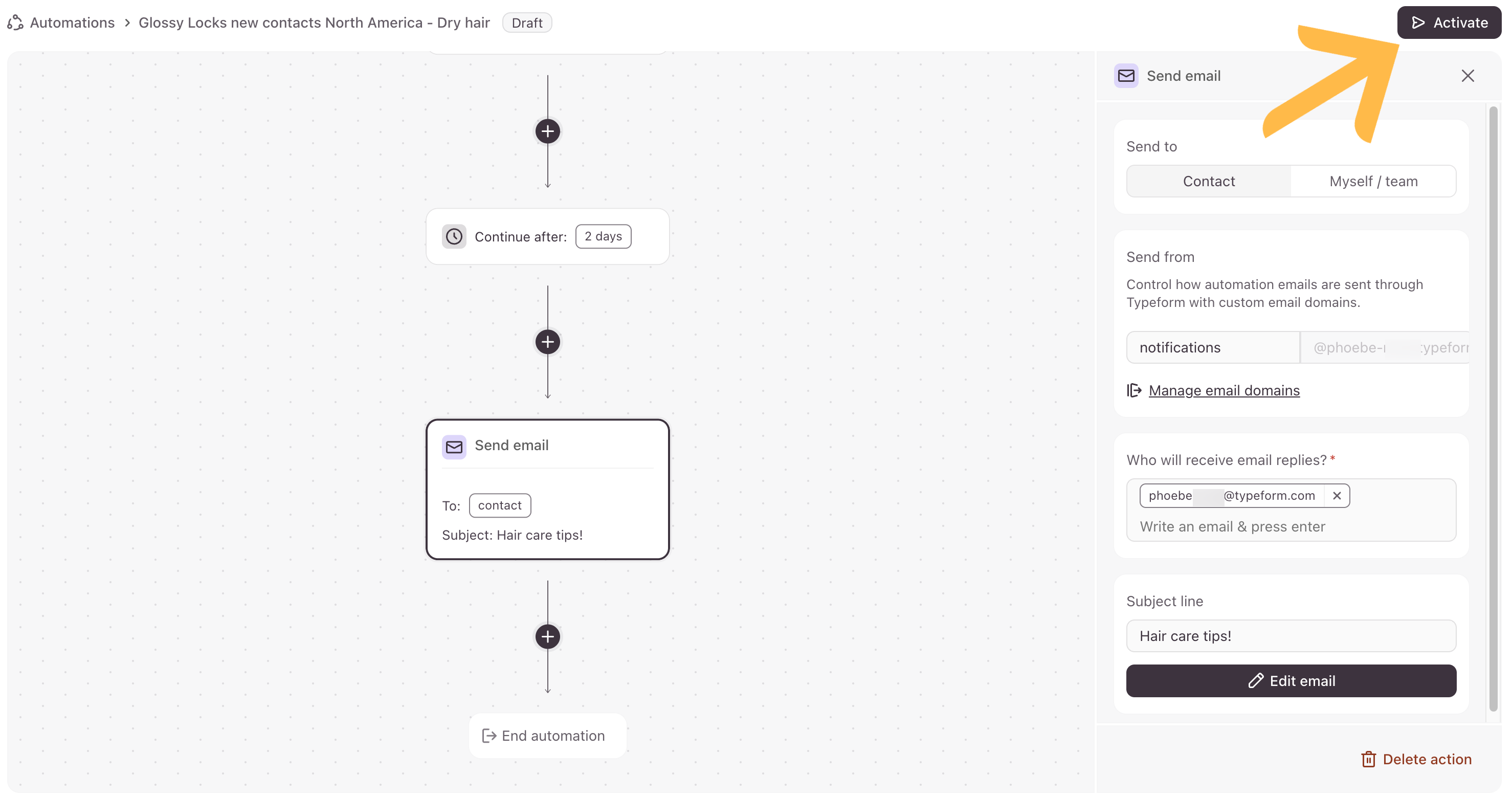The image size is (1512, 797).
Task: Click the email domain field next to notifications
Action: click(1384, 347)
